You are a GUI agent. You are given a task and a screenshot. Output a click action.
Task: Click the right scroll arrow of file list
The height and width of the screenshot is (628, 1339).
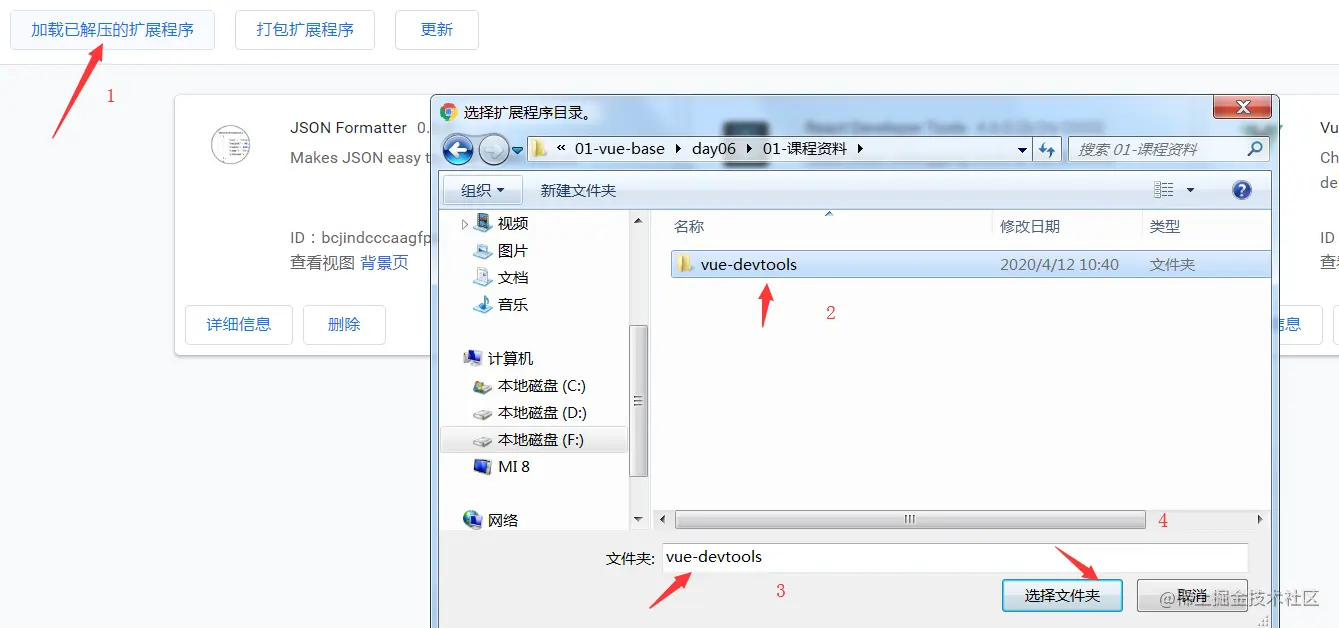tap(1260, 520)
